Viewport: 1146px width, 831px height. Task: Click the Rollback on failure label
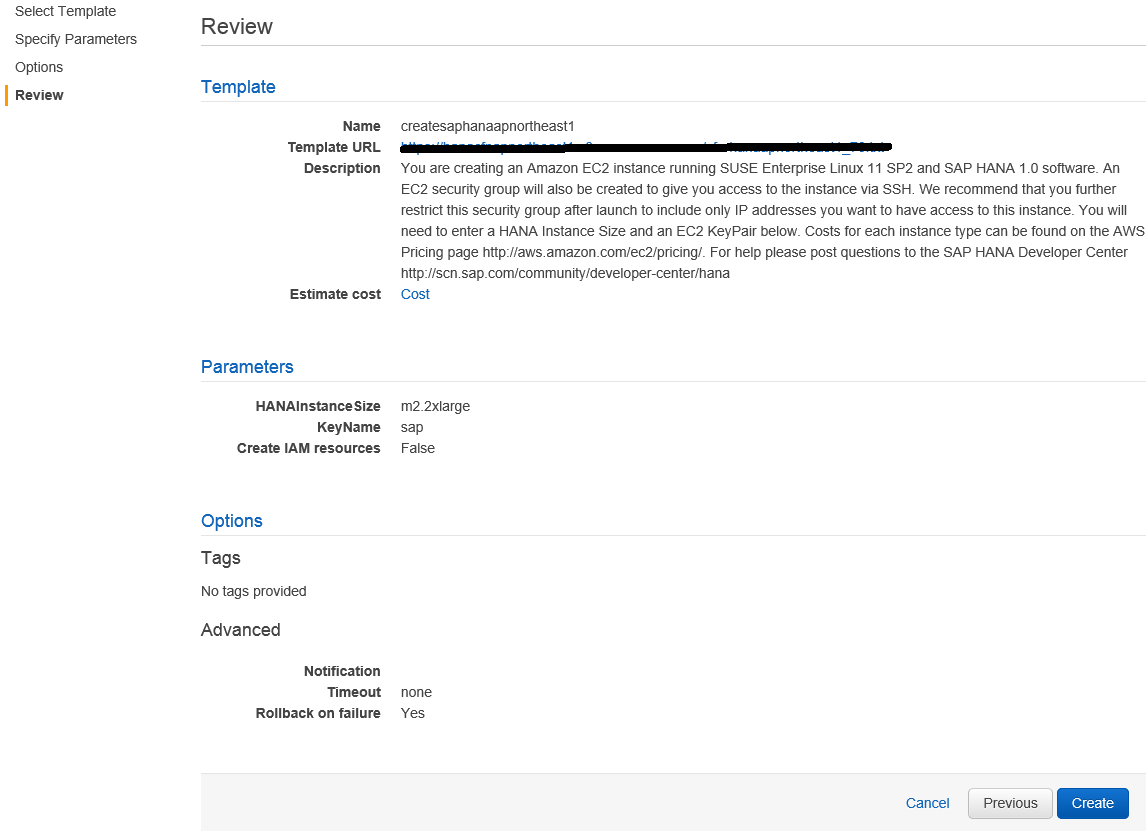(318, 713)
